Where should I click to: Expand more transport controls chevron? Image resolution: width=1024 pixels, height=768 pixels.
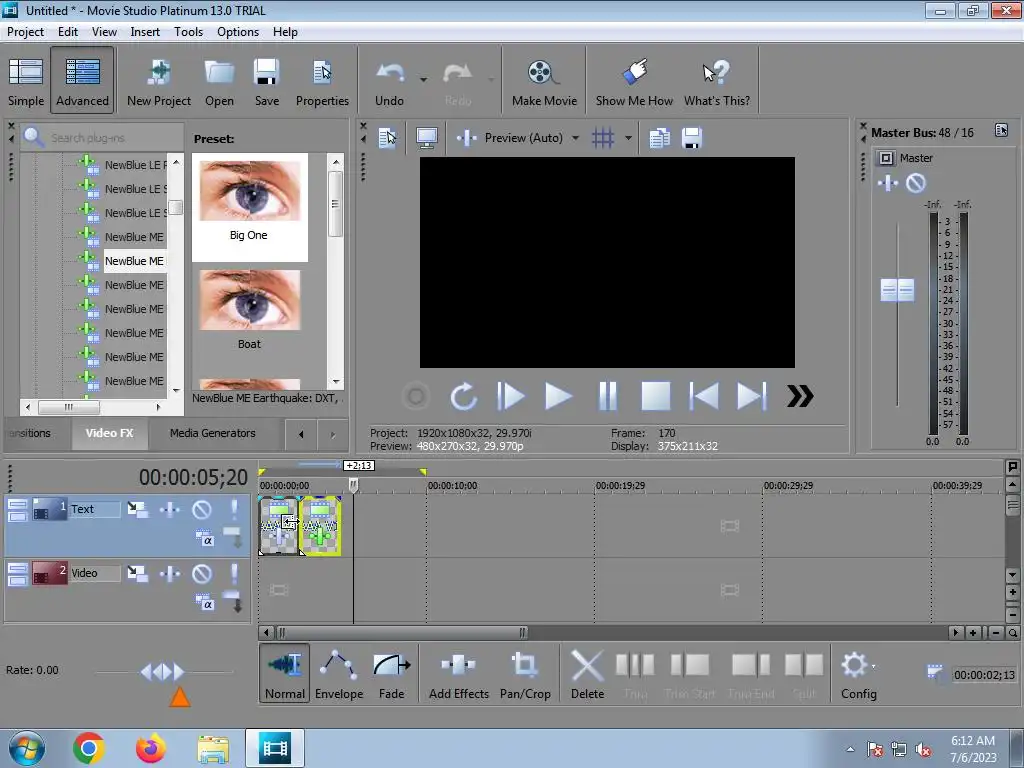[x=800, y=396]
